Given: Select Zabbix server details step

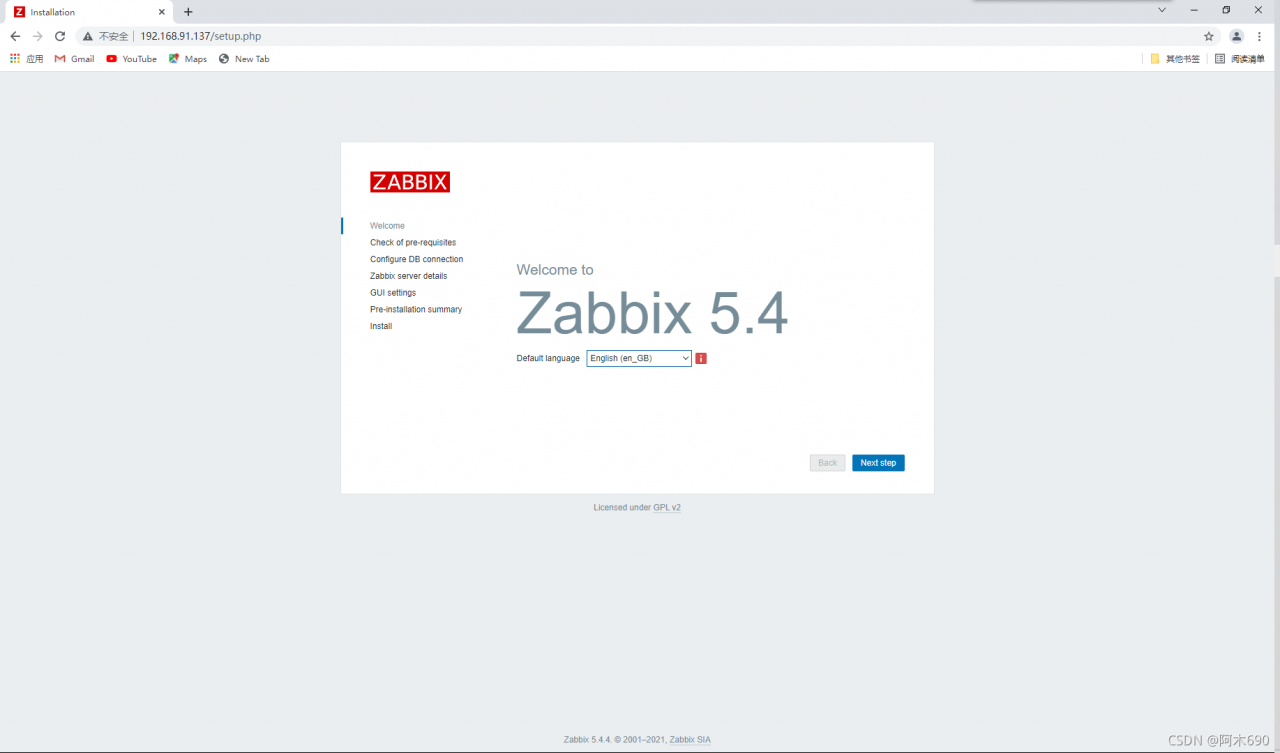Looking at the screenshot, I should coord(409,276).
